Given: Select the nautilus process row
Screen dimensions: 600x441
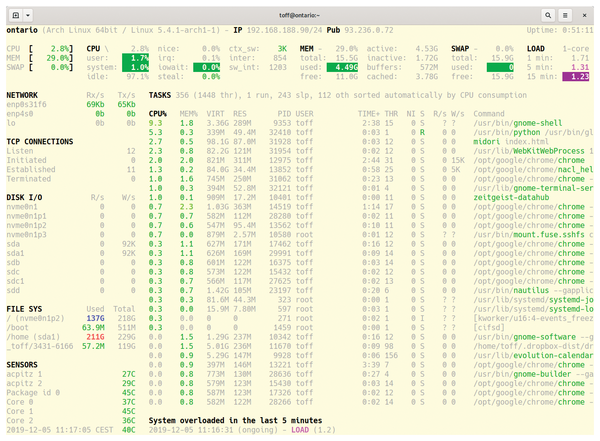Looking at the screenshot, I should click(370, 291).
